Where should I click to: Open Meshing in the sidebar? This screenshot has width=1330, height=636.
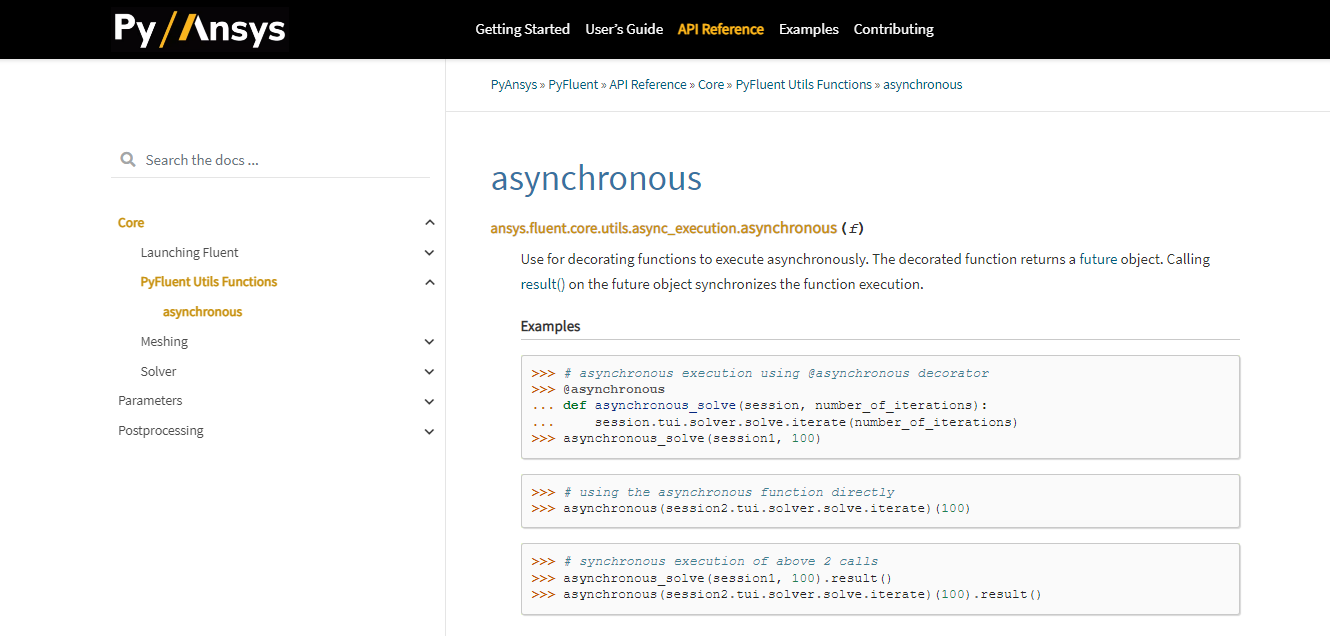pyautogui.click(x=164, y=342)
